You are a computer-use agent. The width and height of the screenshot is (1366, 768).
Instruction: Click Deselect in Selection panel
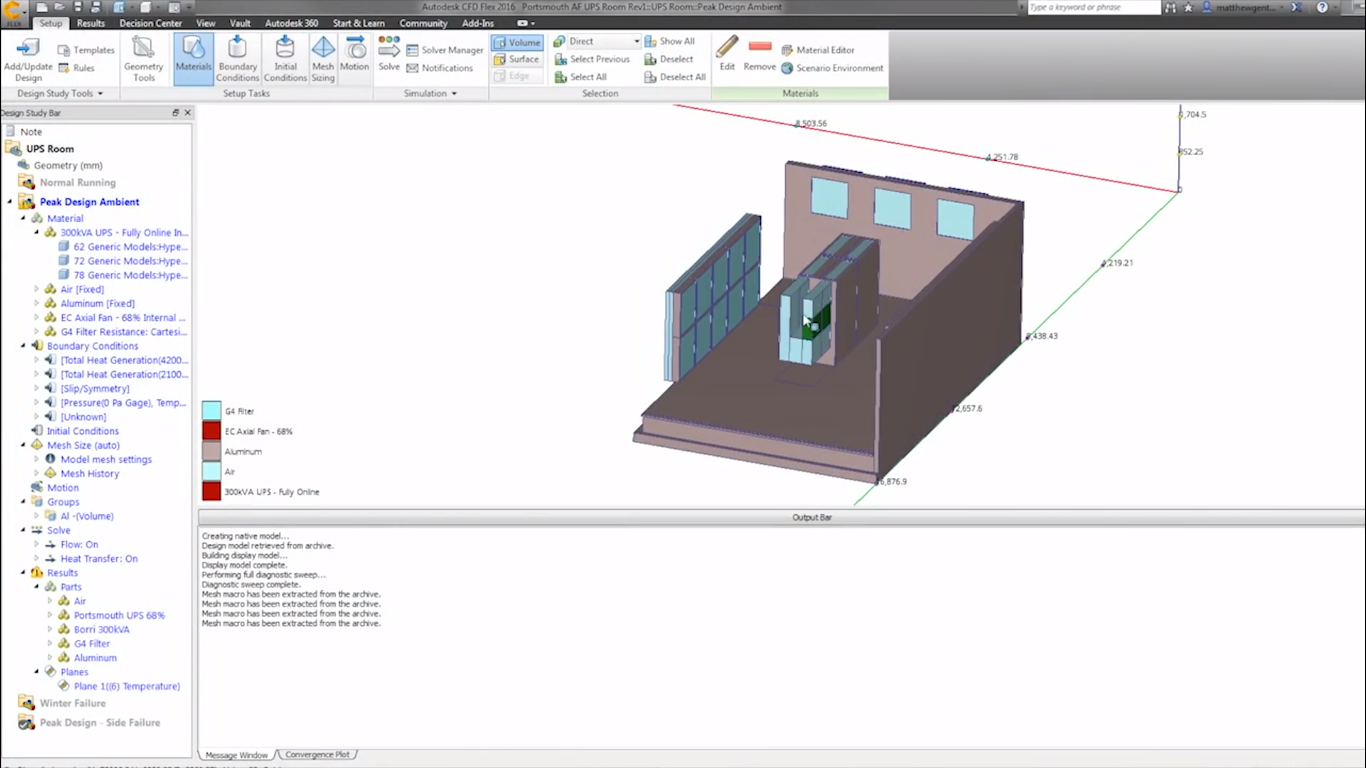click(669, 59)
